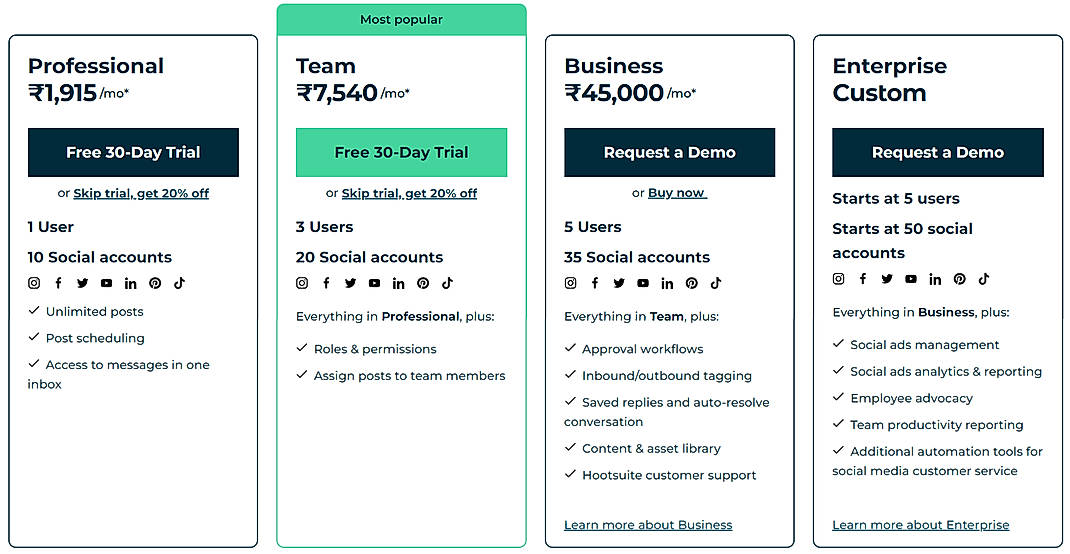Click Facebook icon in Business plan

coord(595,283)
